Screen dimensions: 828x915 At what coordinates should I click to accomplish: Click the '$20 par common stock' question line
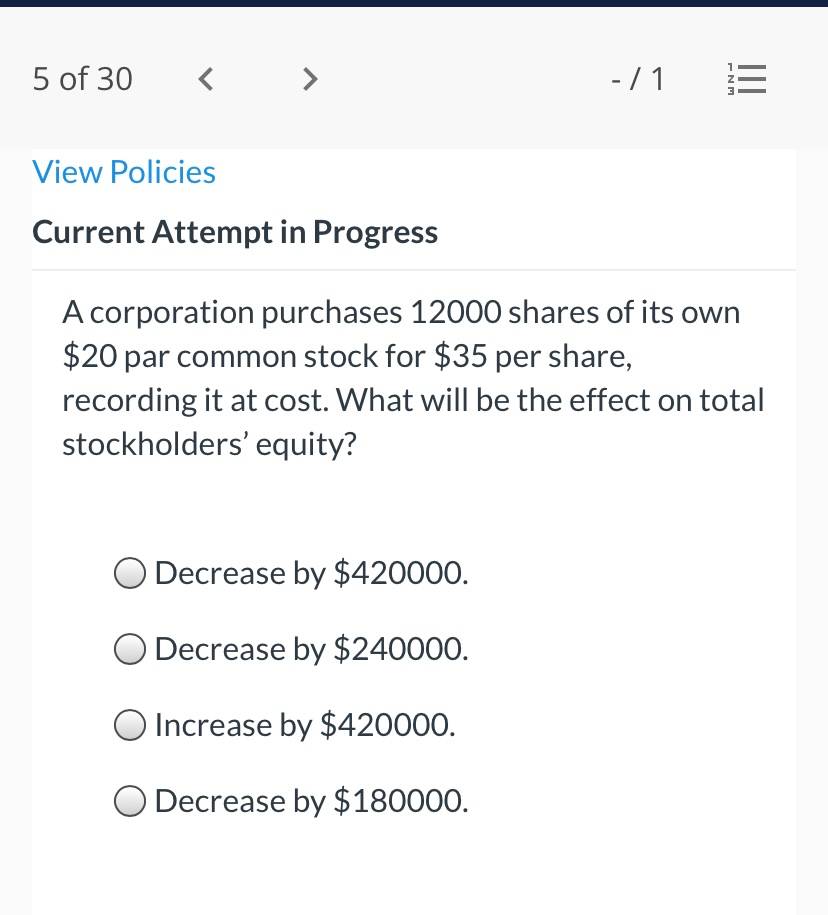click(x=347, y=357)
